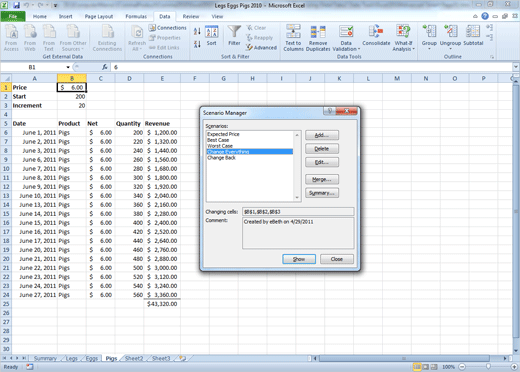Open the Legs sheet tab
Image resolution: width=520 pixels, height=372 pixels.
coord(72,358)
